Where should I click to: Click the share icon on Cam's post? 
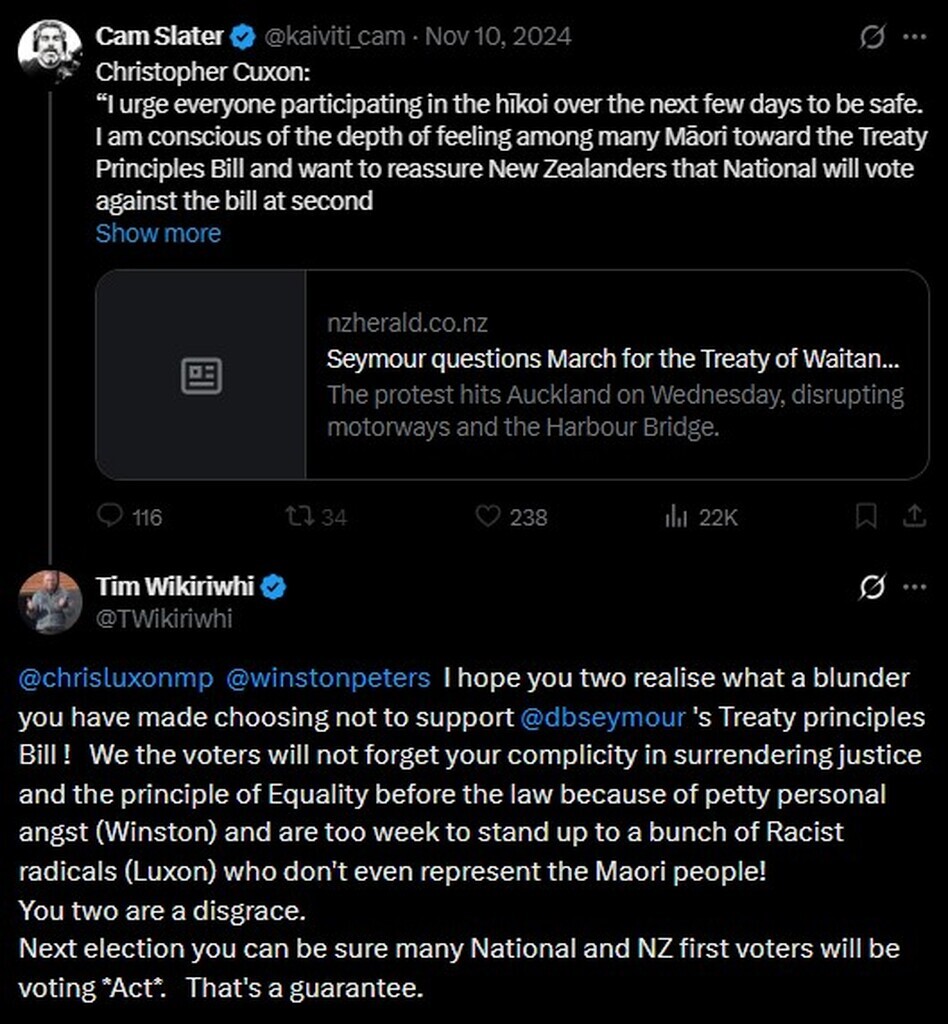point(914,516)
